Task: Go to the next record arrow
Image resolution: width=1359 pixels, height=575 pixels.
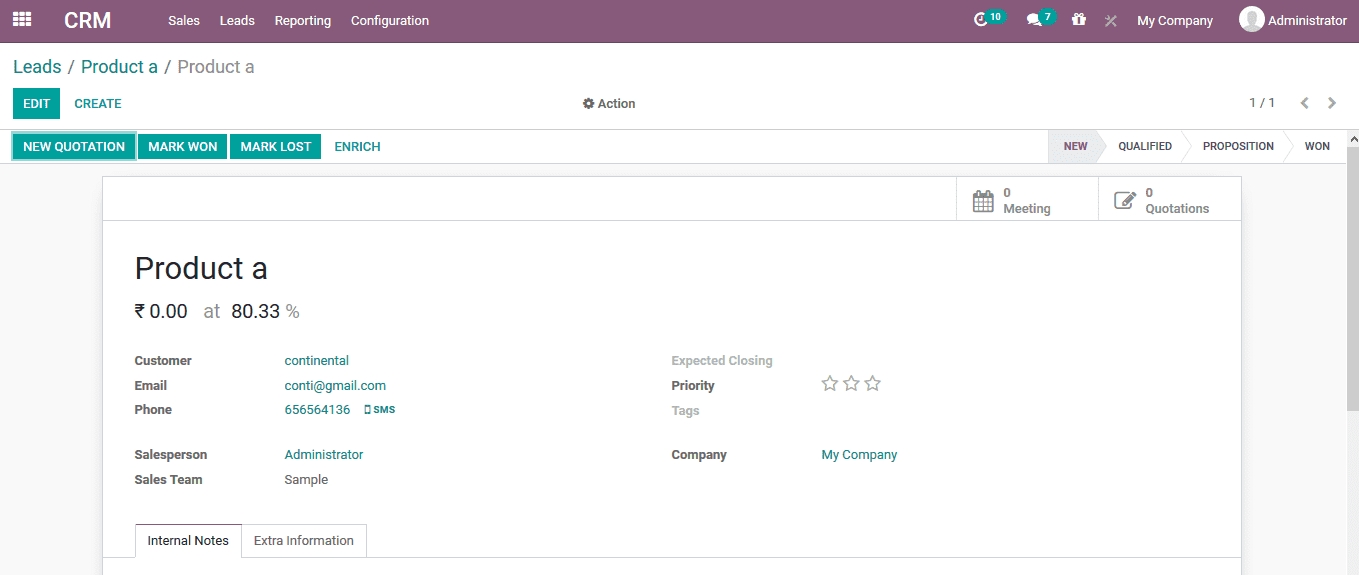Action: click(x=1332, y=103)
